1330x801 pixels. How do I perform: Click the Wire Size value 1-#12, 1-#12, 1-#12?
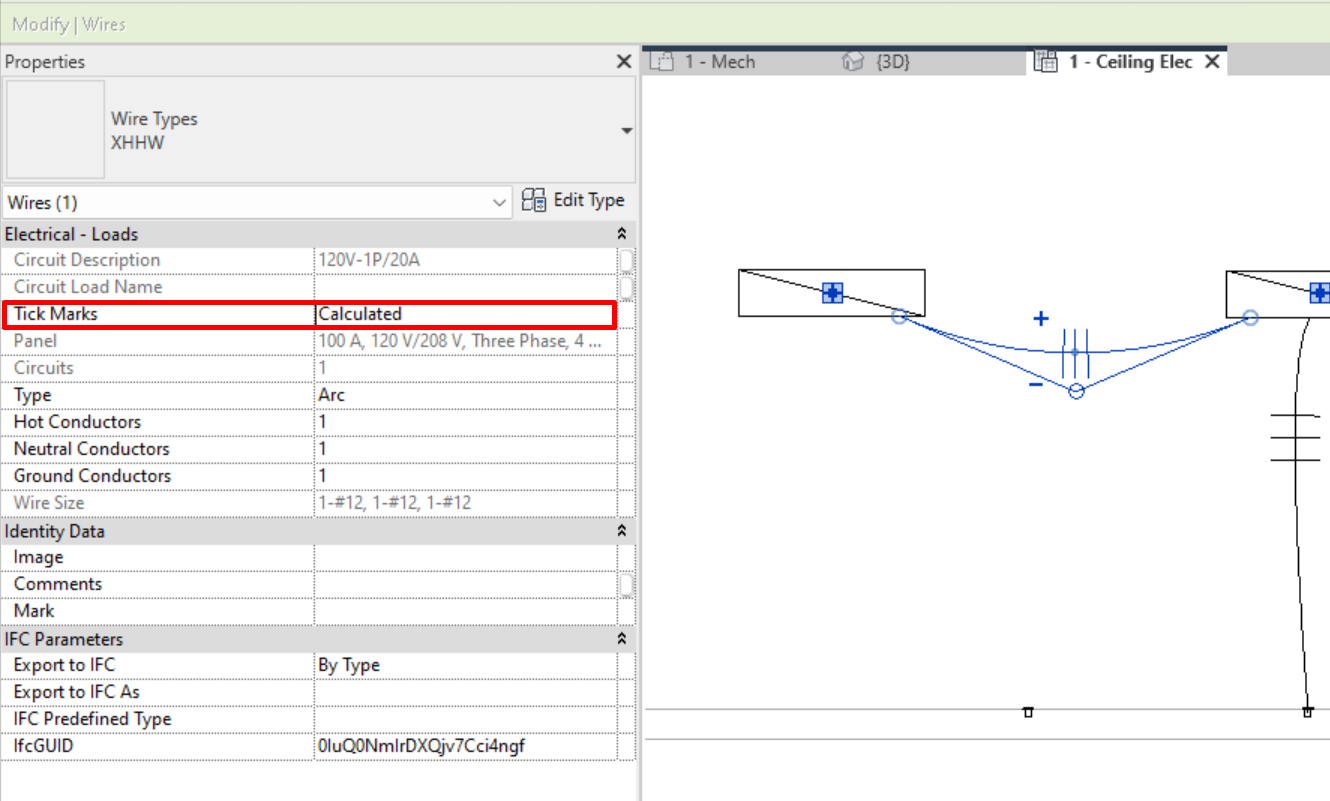point(394,503)
